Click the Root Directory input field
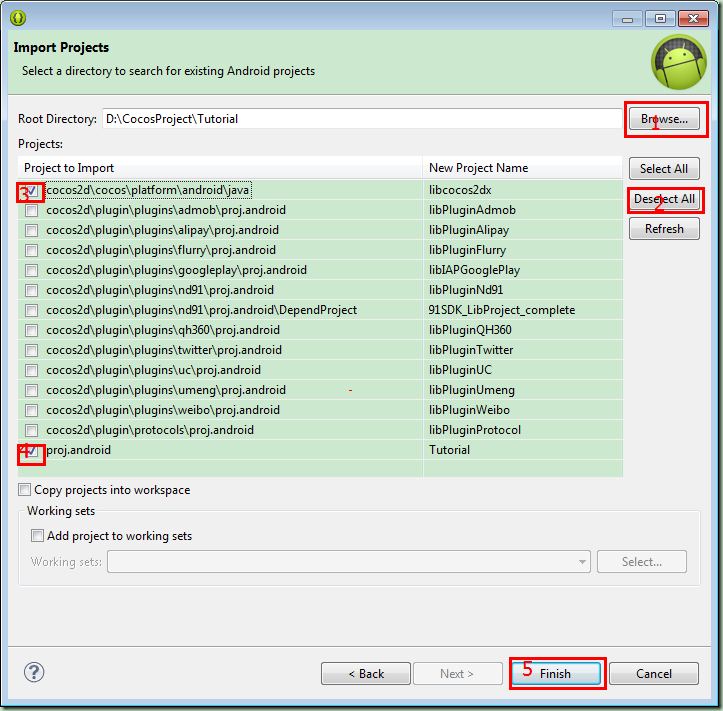 point(362,119)
